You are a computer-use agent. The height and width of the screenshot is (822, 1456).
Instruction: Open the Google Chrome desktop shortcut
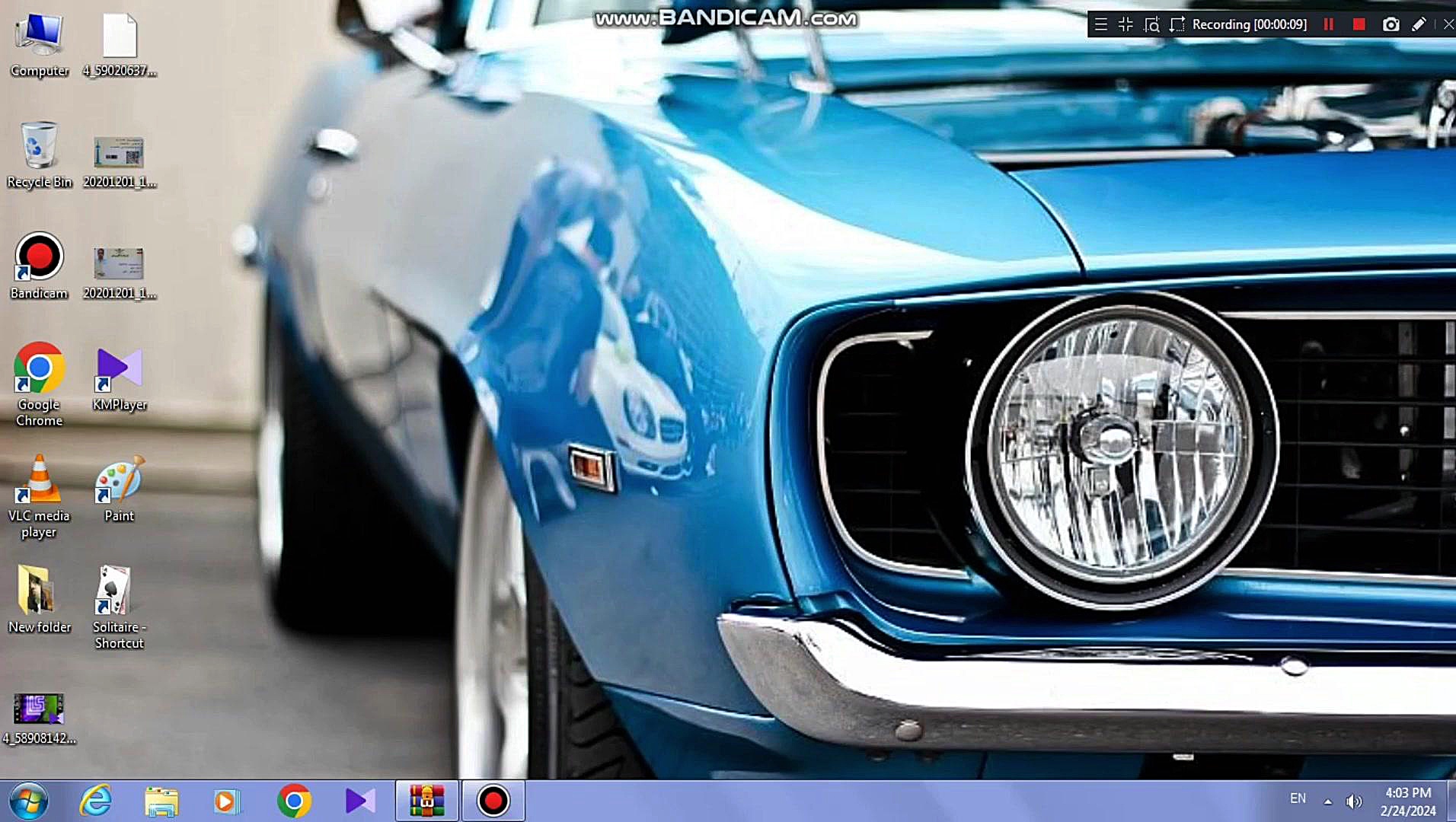(40, 384)
